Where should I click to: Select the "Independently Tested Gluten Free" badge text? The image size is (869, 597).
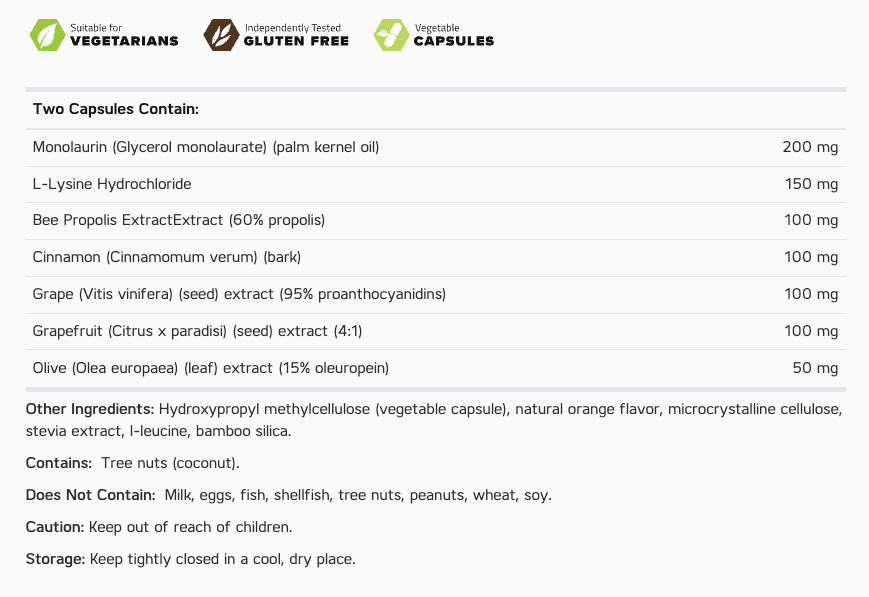pos(296,35)
